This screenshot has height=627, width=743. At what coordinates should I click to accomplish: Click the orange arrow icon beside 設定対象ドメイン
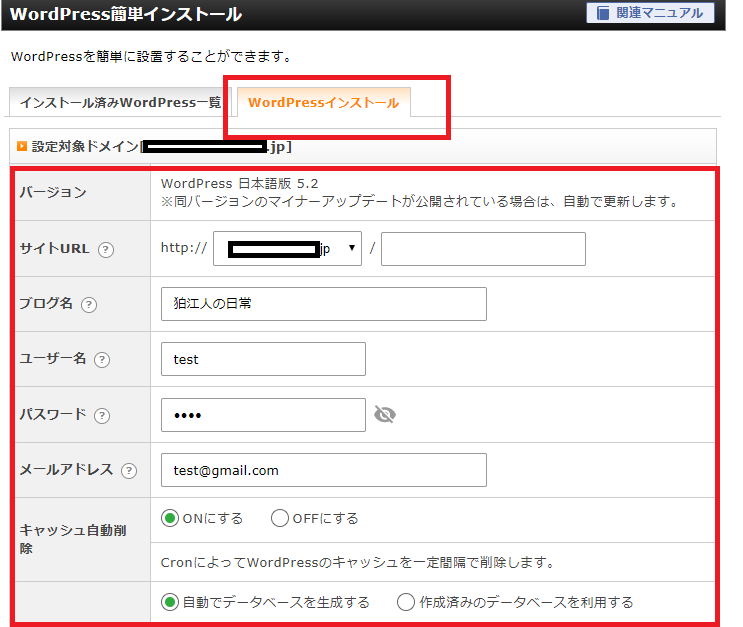click(22, 146)
